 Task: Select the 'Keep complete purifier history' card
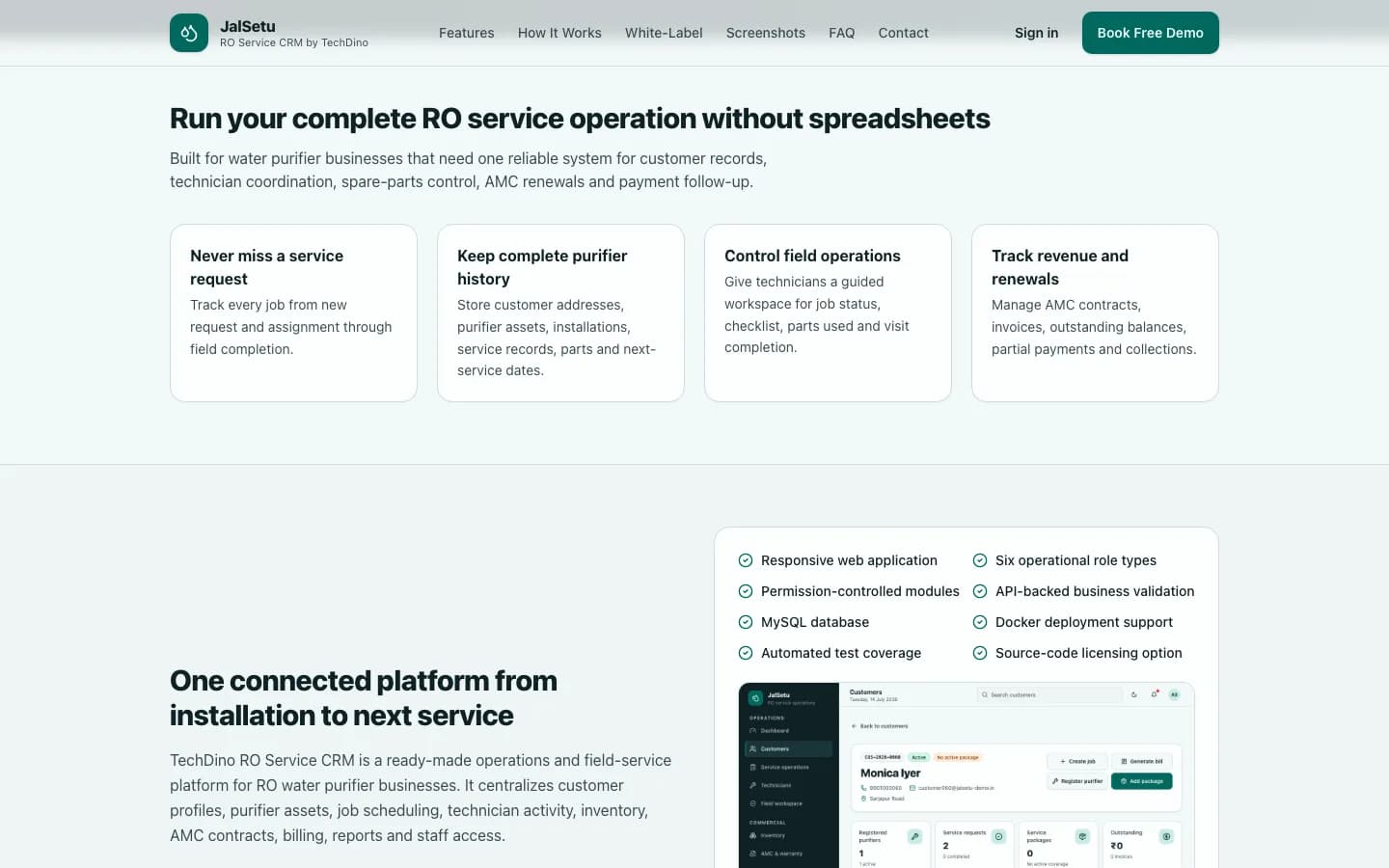click(x=560, y=313)
